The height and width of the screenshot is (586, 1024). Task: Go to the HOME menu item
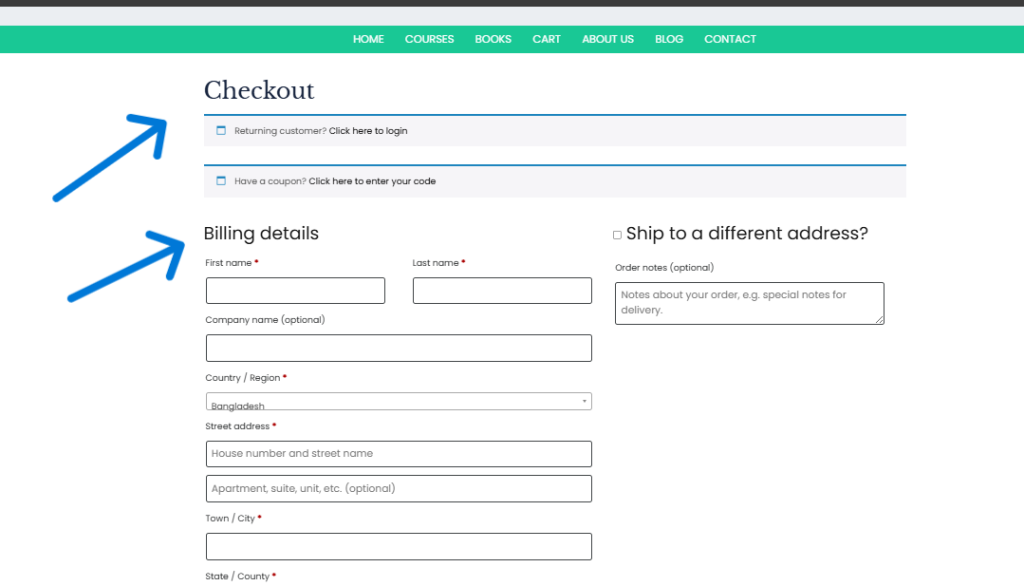(368, 39)
